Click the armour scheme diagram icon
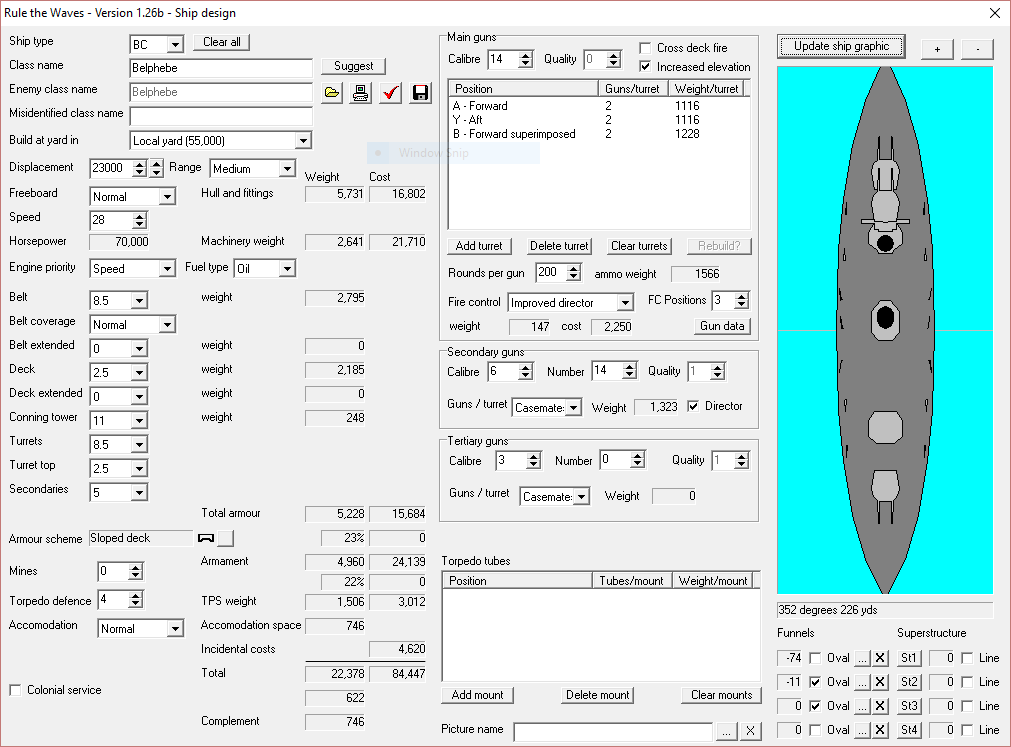Screen dimensions: 1011x747 click(206, 538)
